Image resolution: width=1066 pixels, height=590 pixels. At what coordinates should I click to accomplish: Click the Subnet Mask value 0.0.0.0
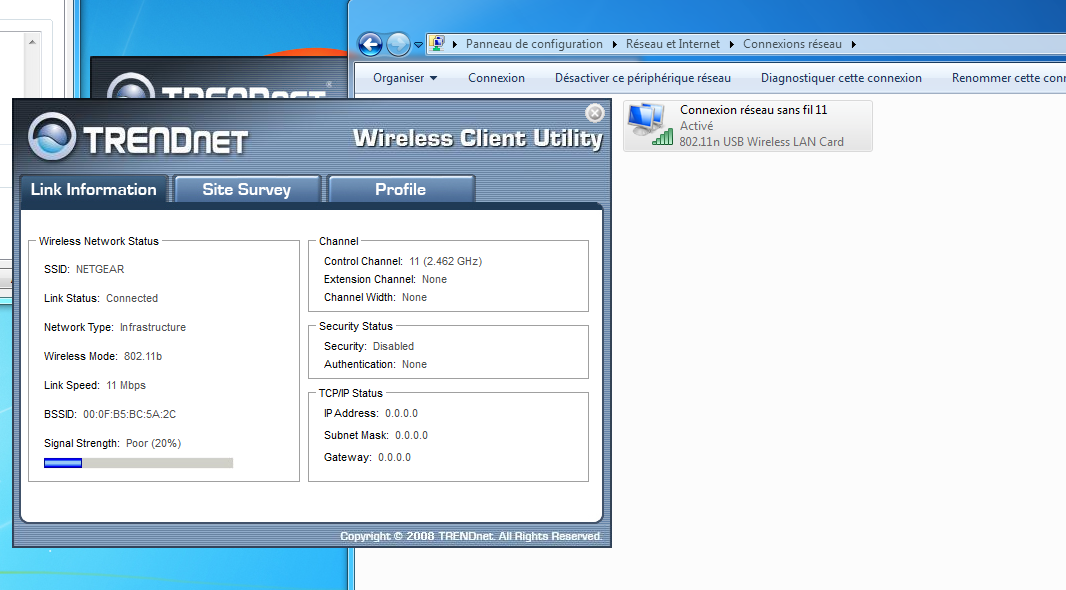(x=411, y=436)
